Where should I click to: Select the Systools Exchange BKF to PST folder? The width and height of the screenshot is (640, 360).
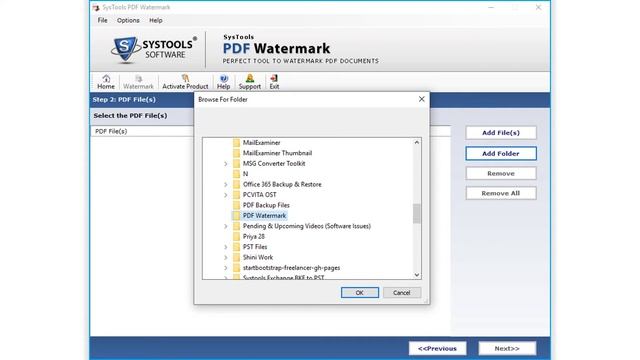point(283,277)
